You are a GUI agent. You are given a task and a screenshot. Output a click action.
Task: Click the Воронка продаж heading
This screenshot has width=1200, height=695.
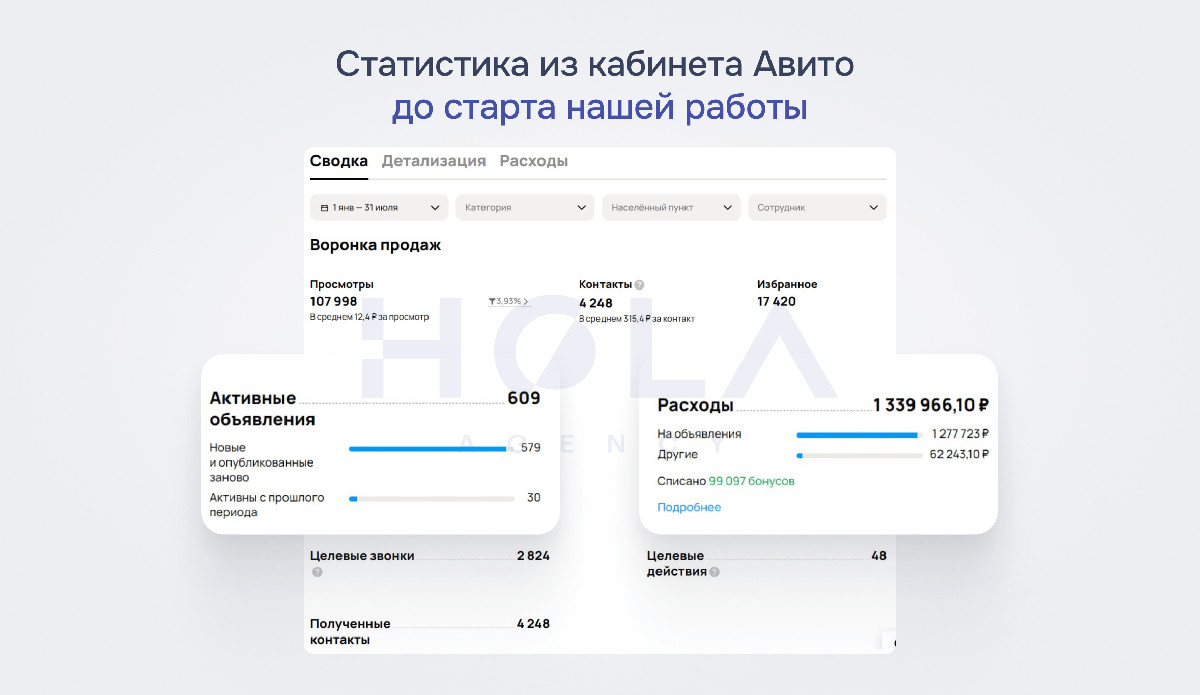click(x=375, y=245)
